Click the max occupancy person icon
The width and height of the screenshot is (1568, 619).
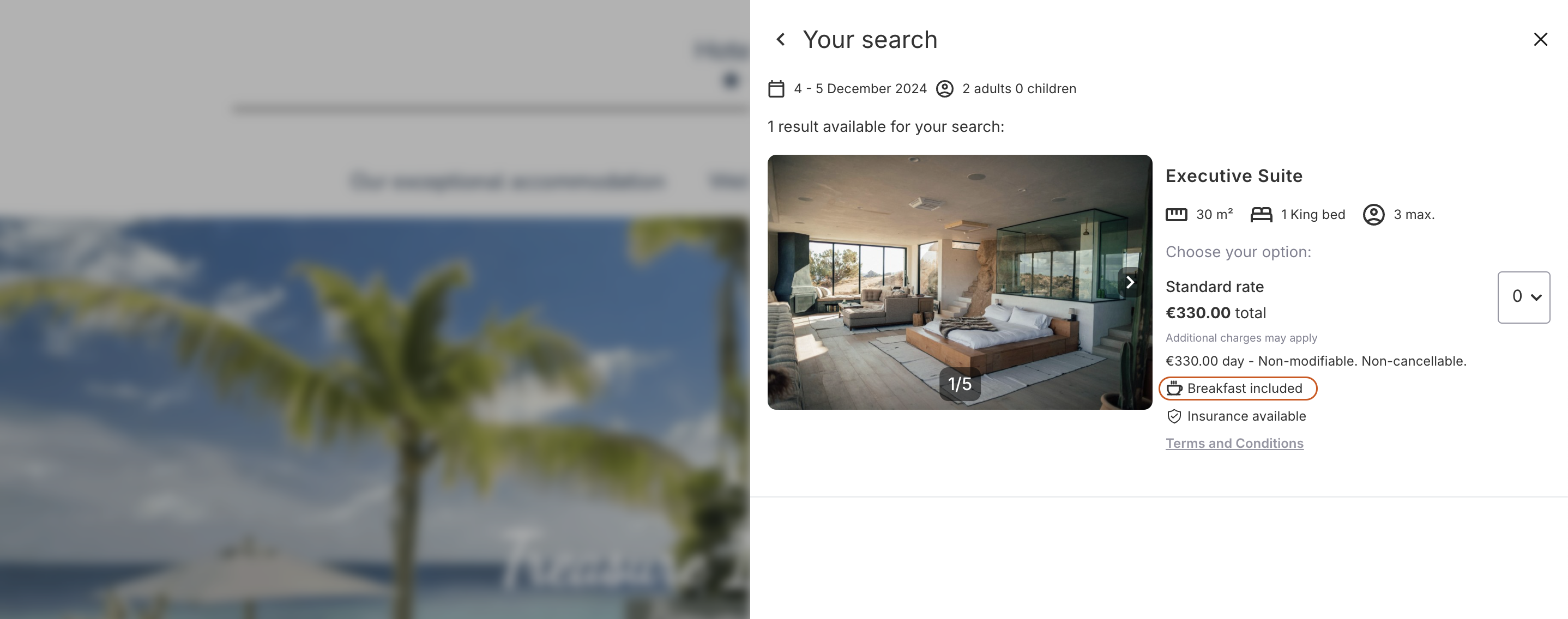point(1373,215)
